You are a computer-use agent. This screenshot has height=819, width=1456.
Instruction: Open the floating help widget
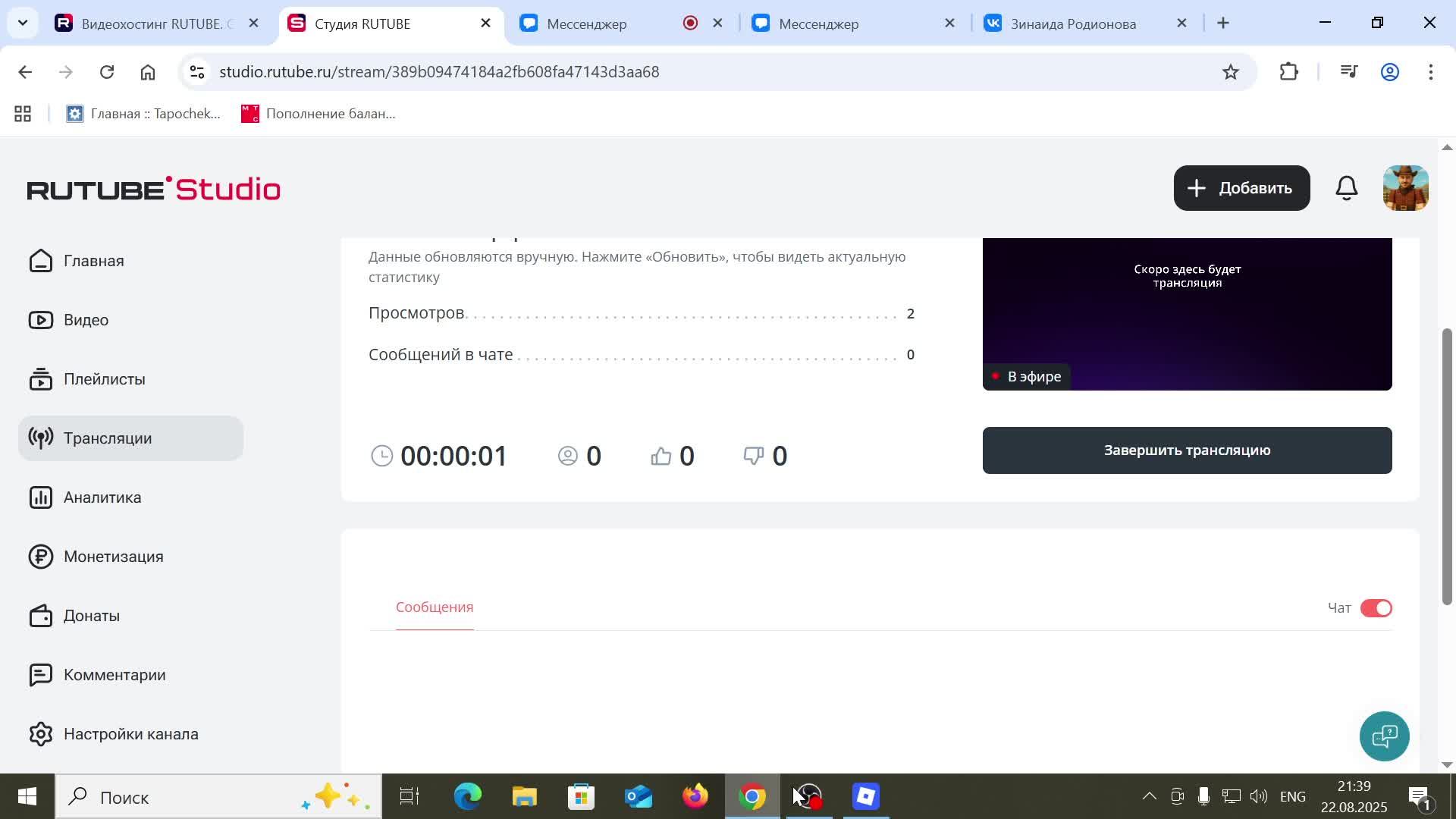[1384, 736]
